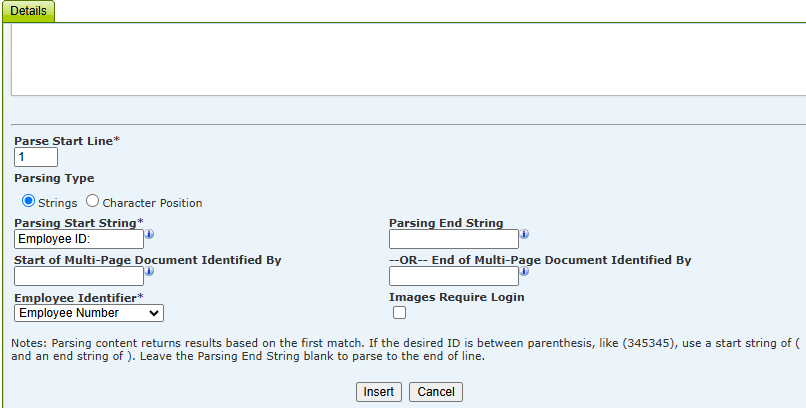The image size is (806, 408).
Task: Click the Parsing Start String text box
Action: (x=79, y=239)
